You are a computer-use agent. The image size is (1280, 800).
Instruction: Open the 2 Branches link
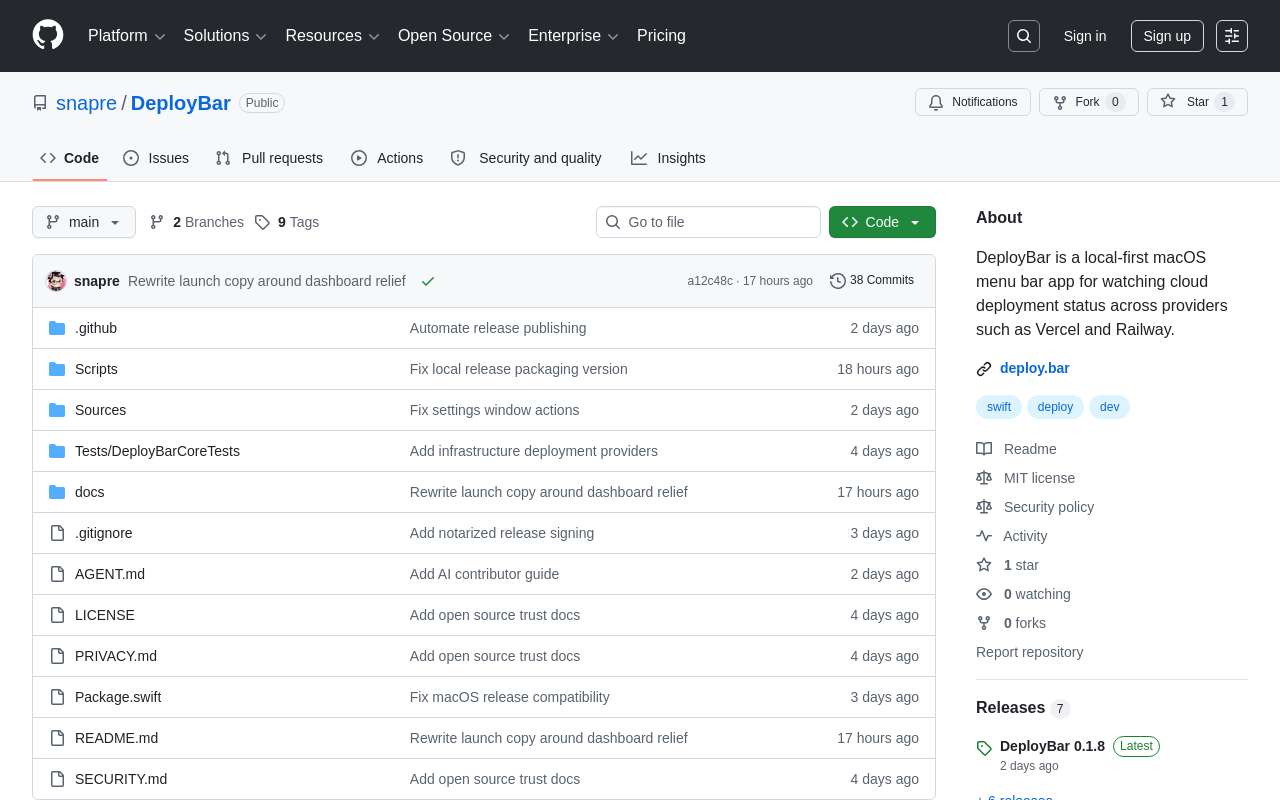pyautogui.click(x=197, y=222)
